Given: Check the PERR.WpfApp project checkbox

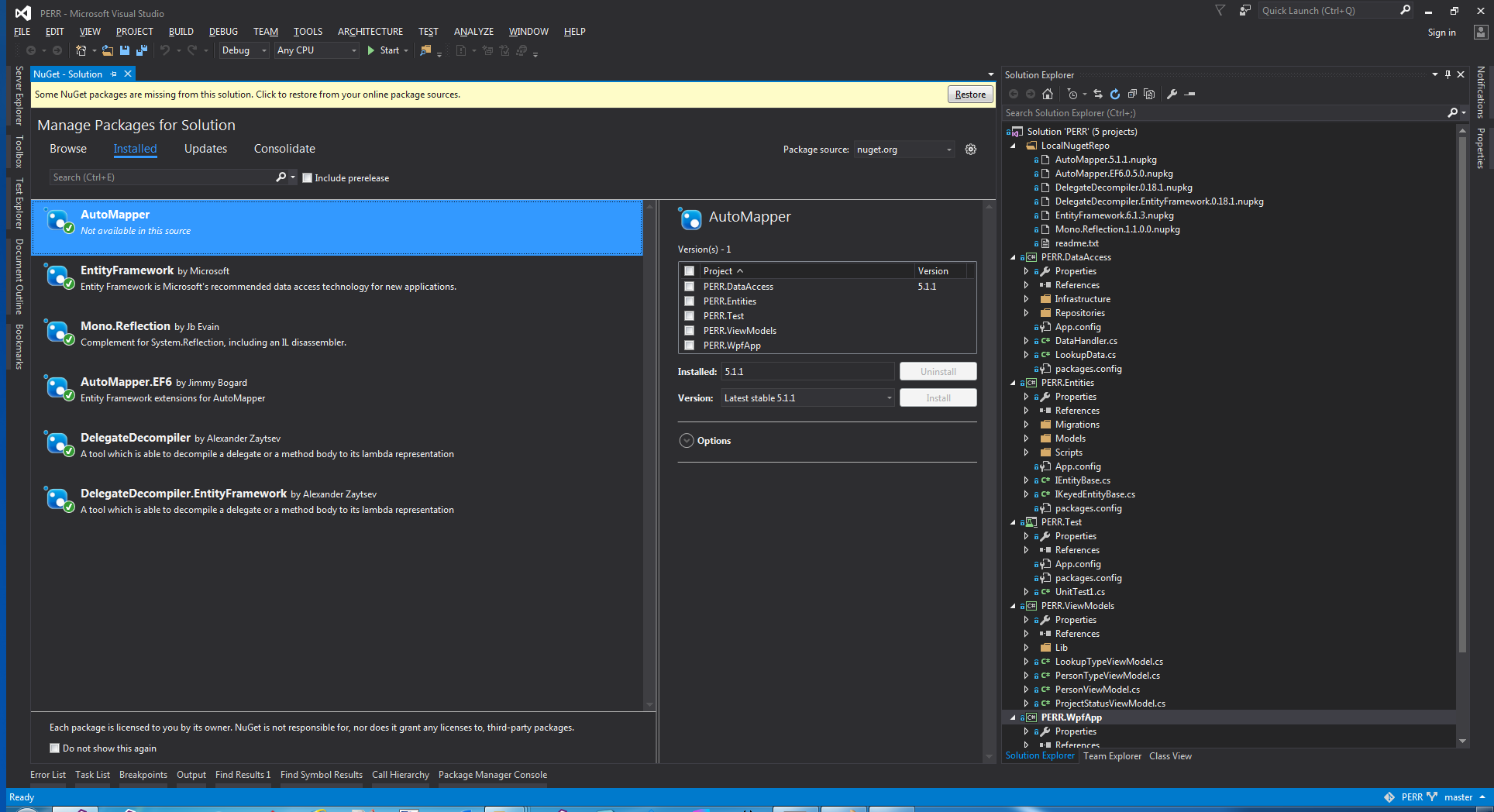Looking at the screenshot, I should point(689,346).
